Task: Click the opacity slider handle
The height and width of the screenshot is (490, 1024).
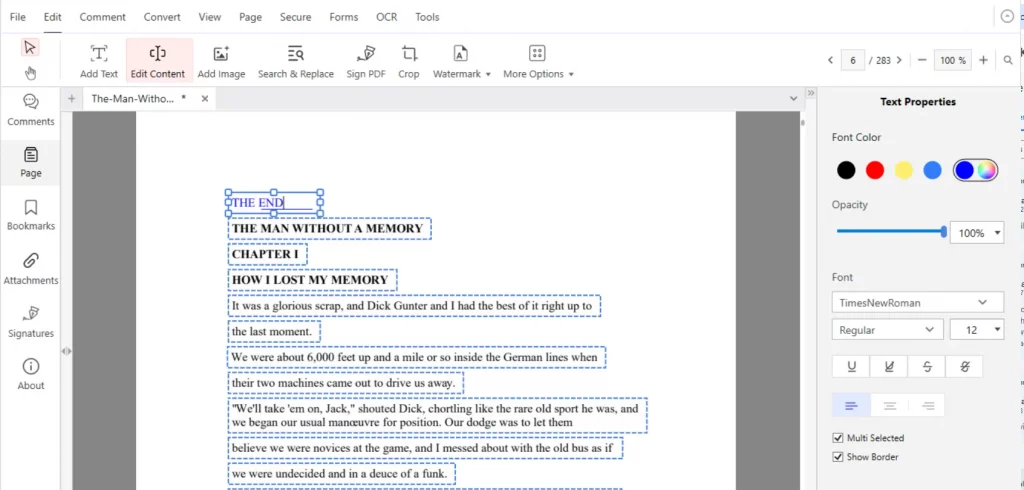Action: coord(943,231)
